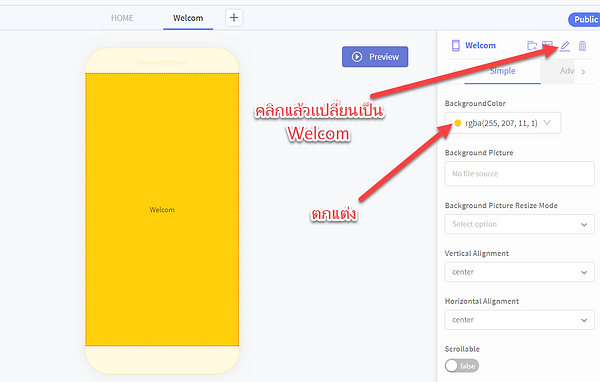Switch to the HOME page tab

coord(122,18)
